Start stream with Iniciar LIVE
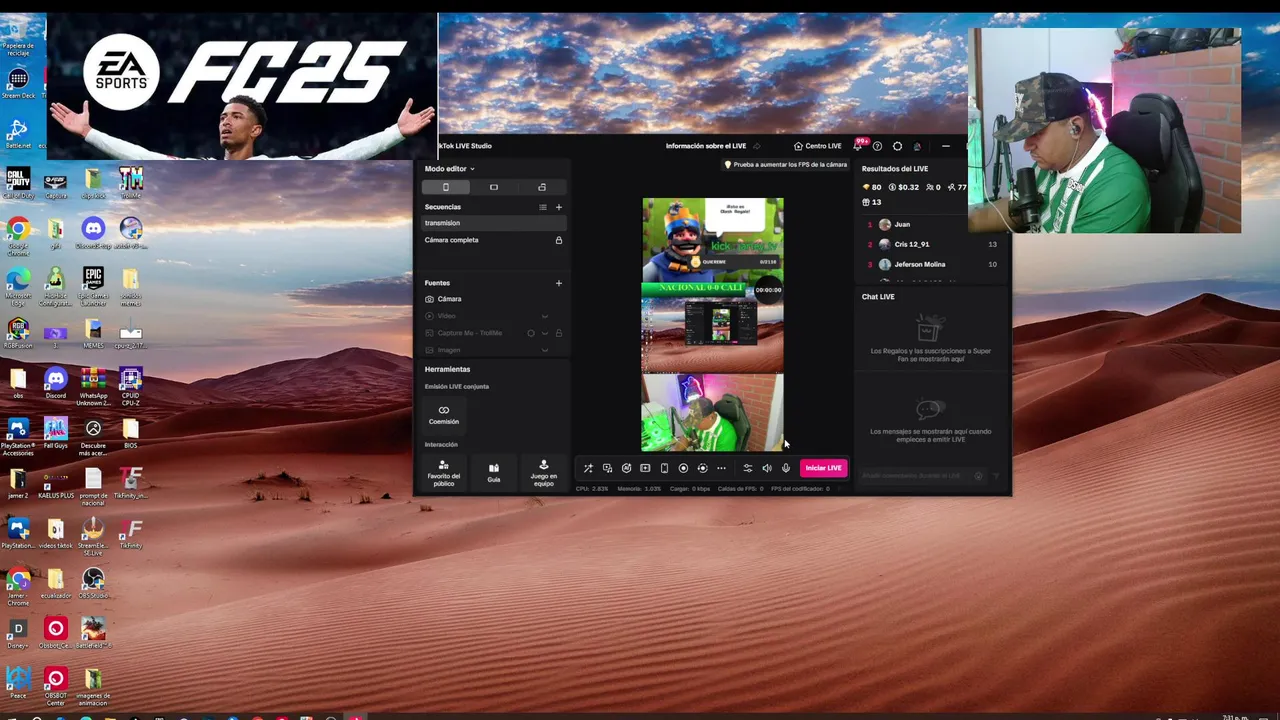The image size is (1280, 720). (x=824, y=468)
